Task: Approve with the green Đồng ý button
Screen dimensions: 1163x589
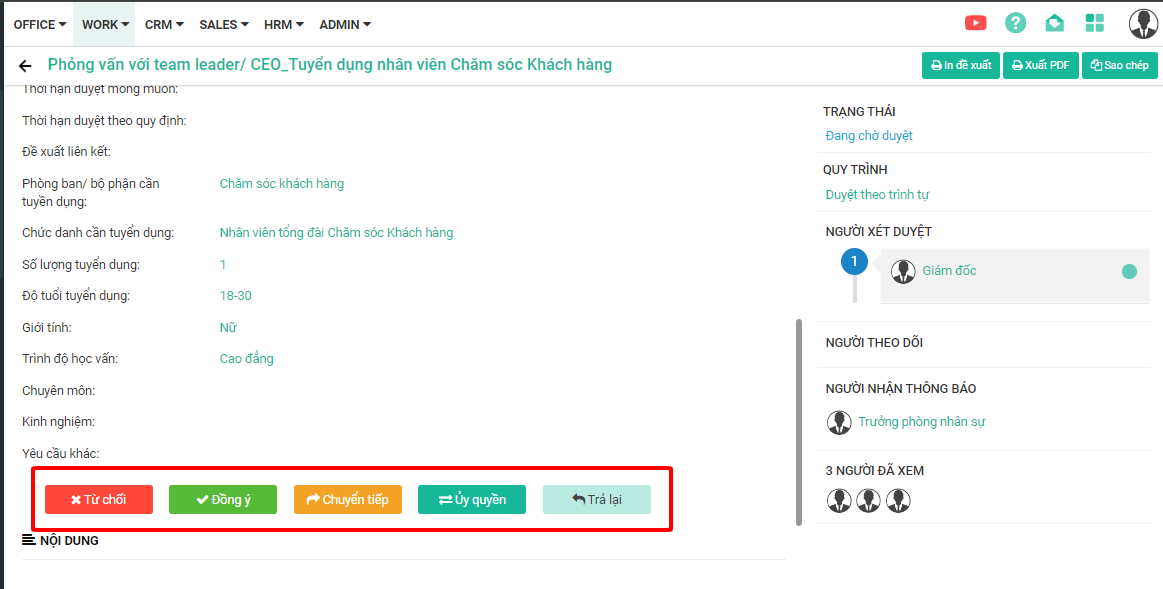Action: pyautogui.click(x=223, y=500)
